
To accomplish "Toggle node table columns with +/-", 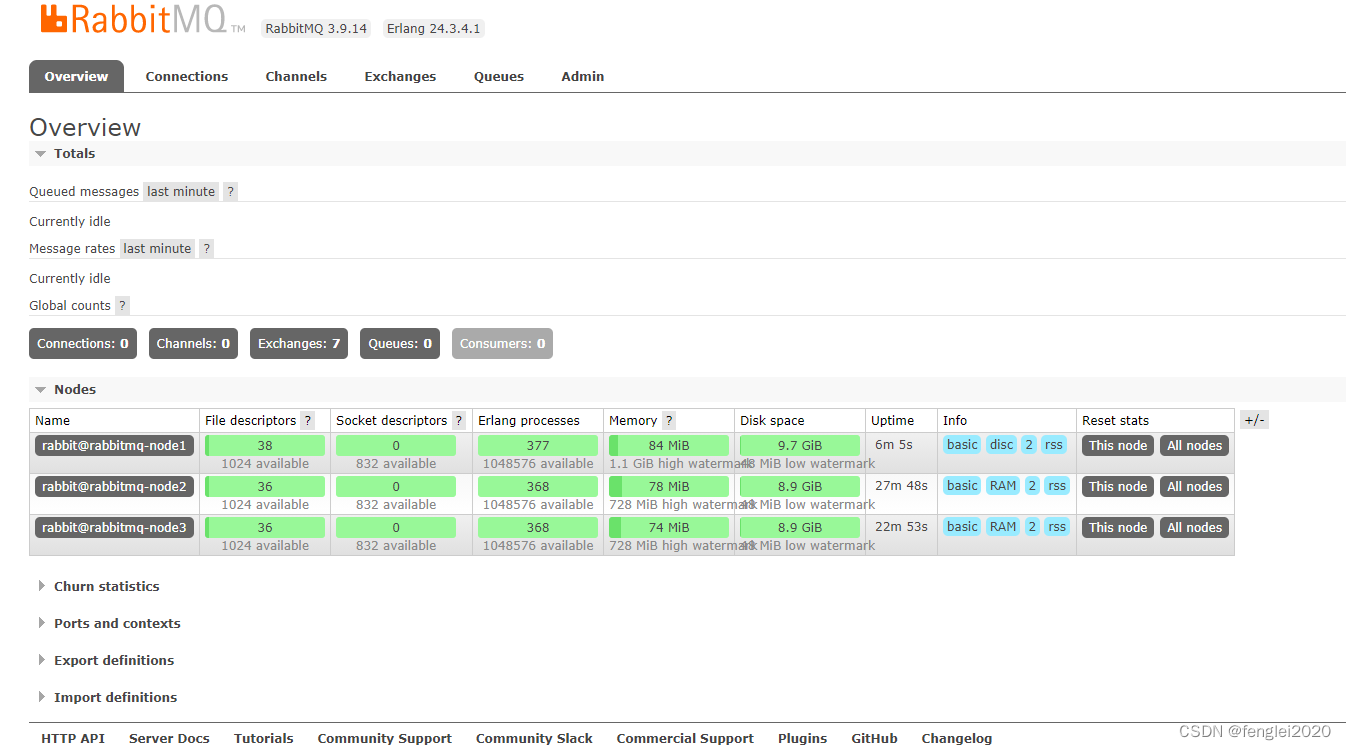I will [1254, 421].
